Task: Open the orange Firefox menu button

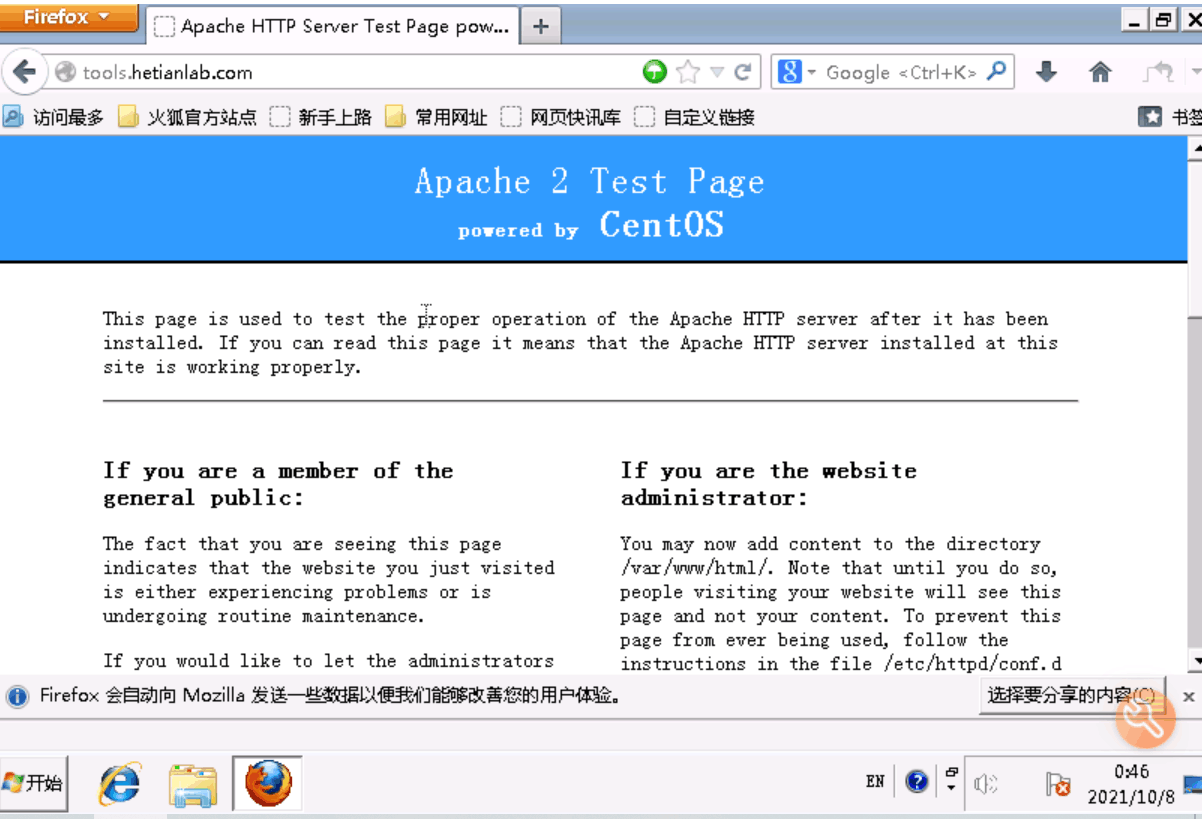Action: [x=68, y=17]
